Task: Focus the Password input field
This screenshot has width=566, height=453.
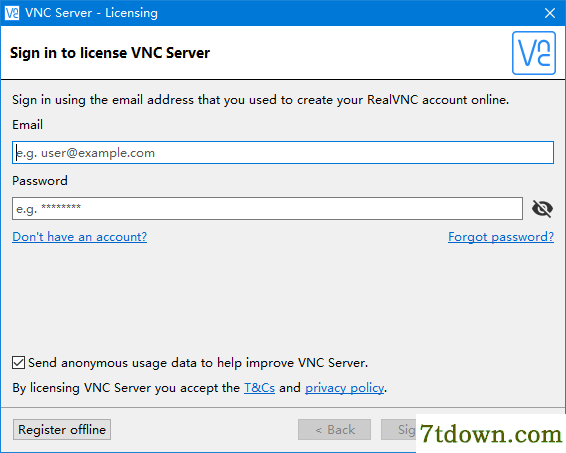Action: click(267, 208)
